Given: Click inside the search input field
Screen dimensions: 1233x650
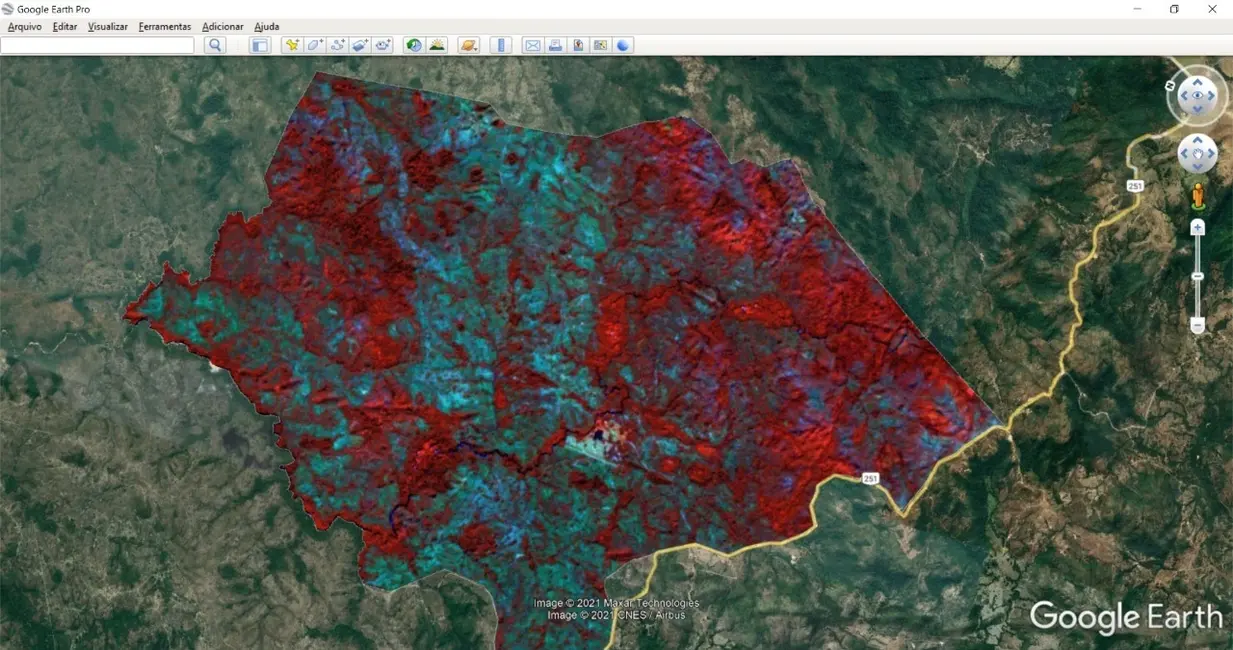Looking at the screenshot, I should coord(97,45).
